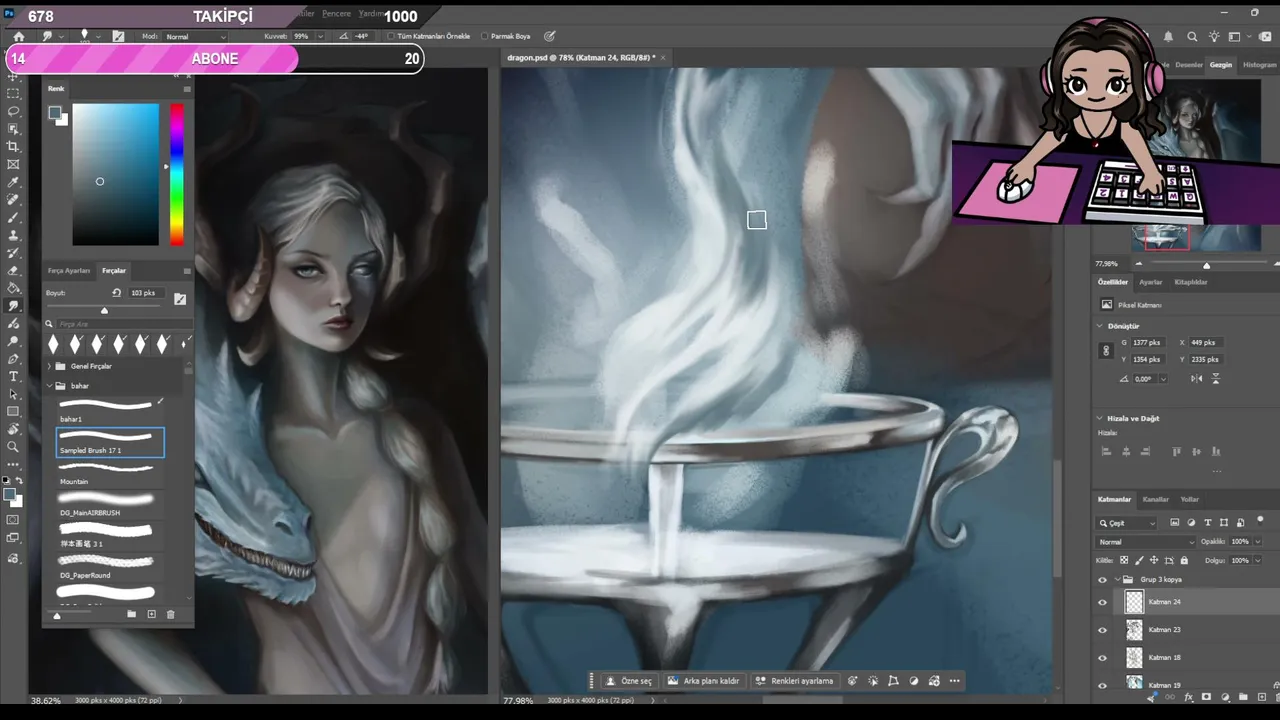Image resolution: width=1280 pixels, height=720 pixels.
Task: Hide the Katman 19 layer
Action: (1103, 685)
